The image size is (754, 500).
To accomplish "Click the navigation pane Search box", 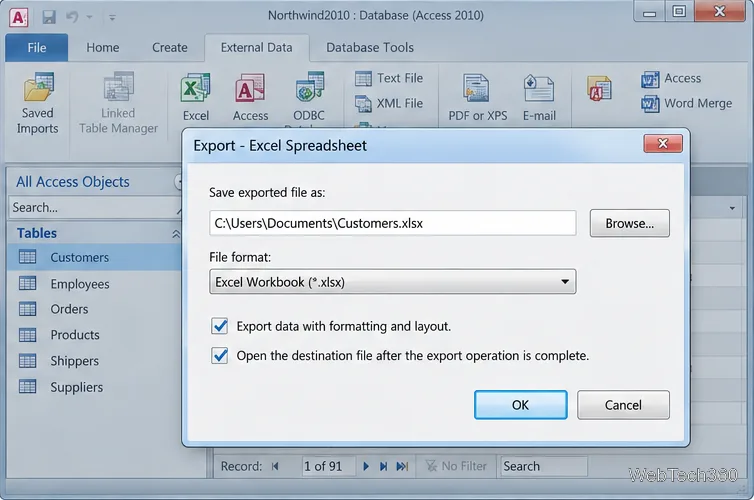I will [94, 208].
